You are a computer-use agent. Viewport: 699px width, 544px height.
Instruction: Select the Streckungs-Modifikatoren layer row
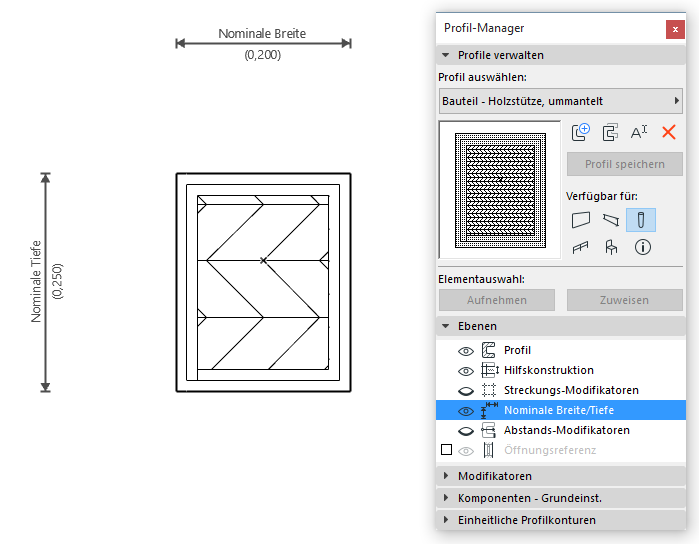pyautogui.click(x=561, y=390)
